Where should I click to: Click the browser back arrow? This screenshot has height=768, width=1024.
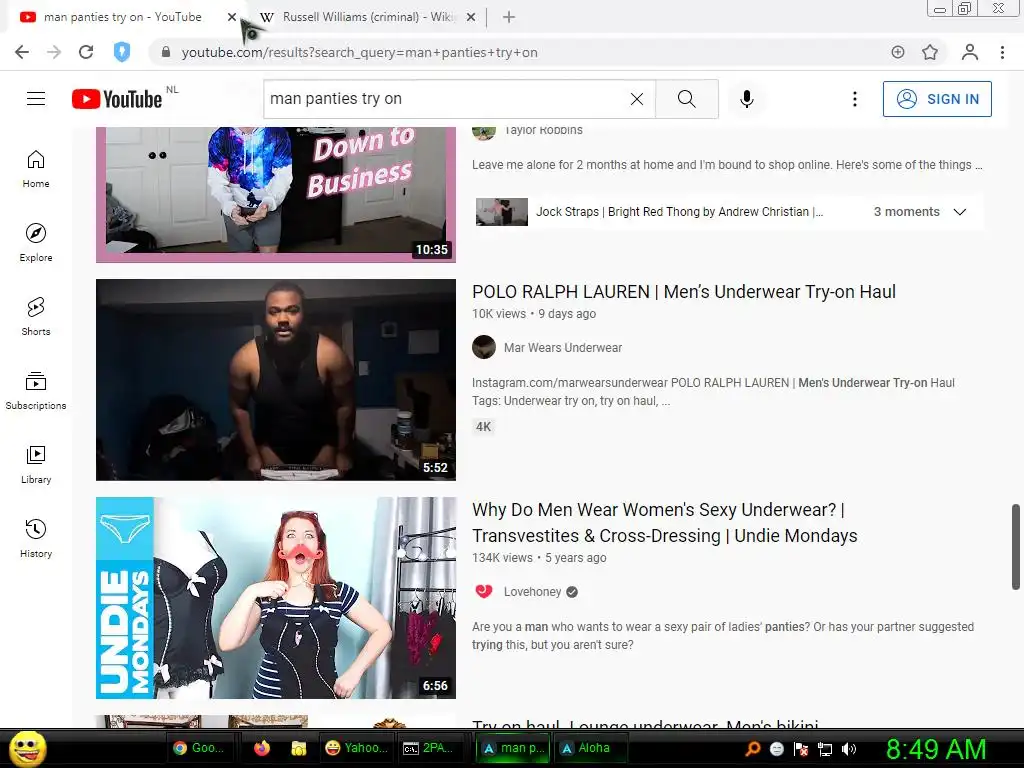[22, 52]
